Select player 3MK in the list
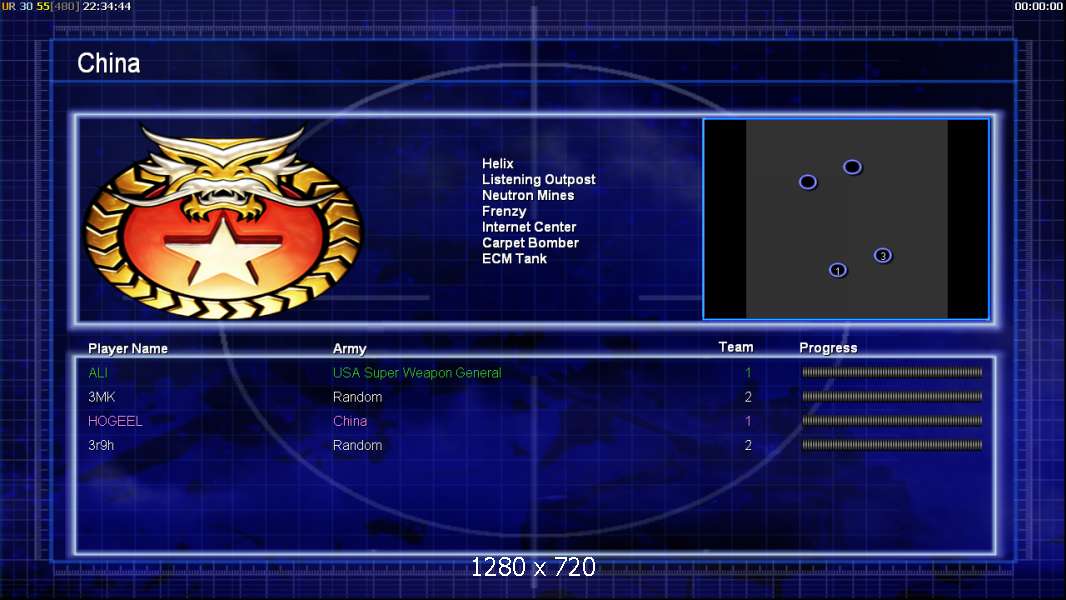 [x=101, y=397]
